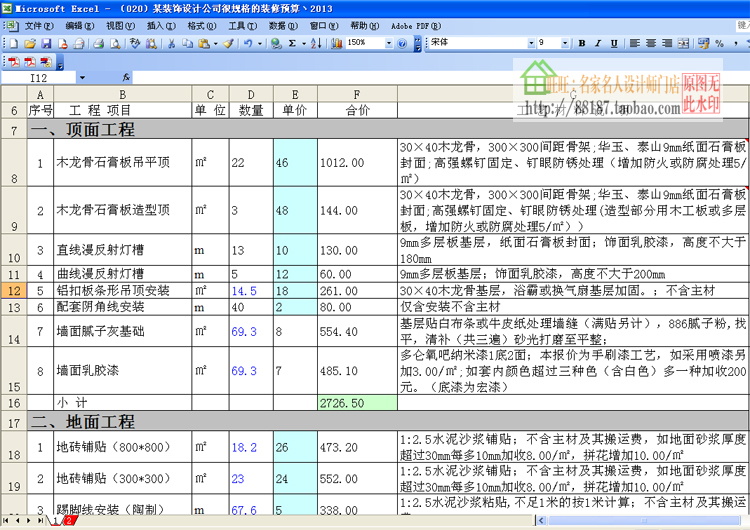Open the 数据(D) menu
The width and height of the screenshot is (750, 530).
[x=283, y=26]
